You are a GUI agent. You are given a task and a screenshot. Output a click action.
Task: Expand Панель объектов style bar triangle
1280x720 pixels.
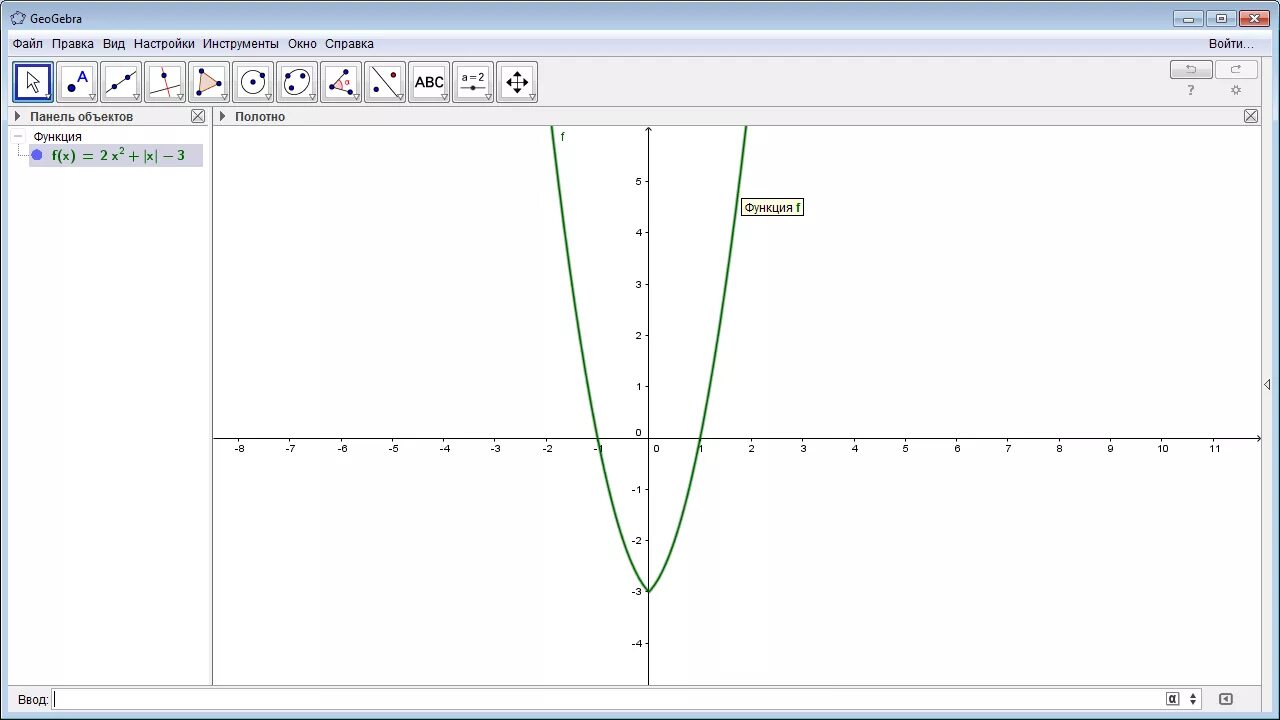coord(17,116)
